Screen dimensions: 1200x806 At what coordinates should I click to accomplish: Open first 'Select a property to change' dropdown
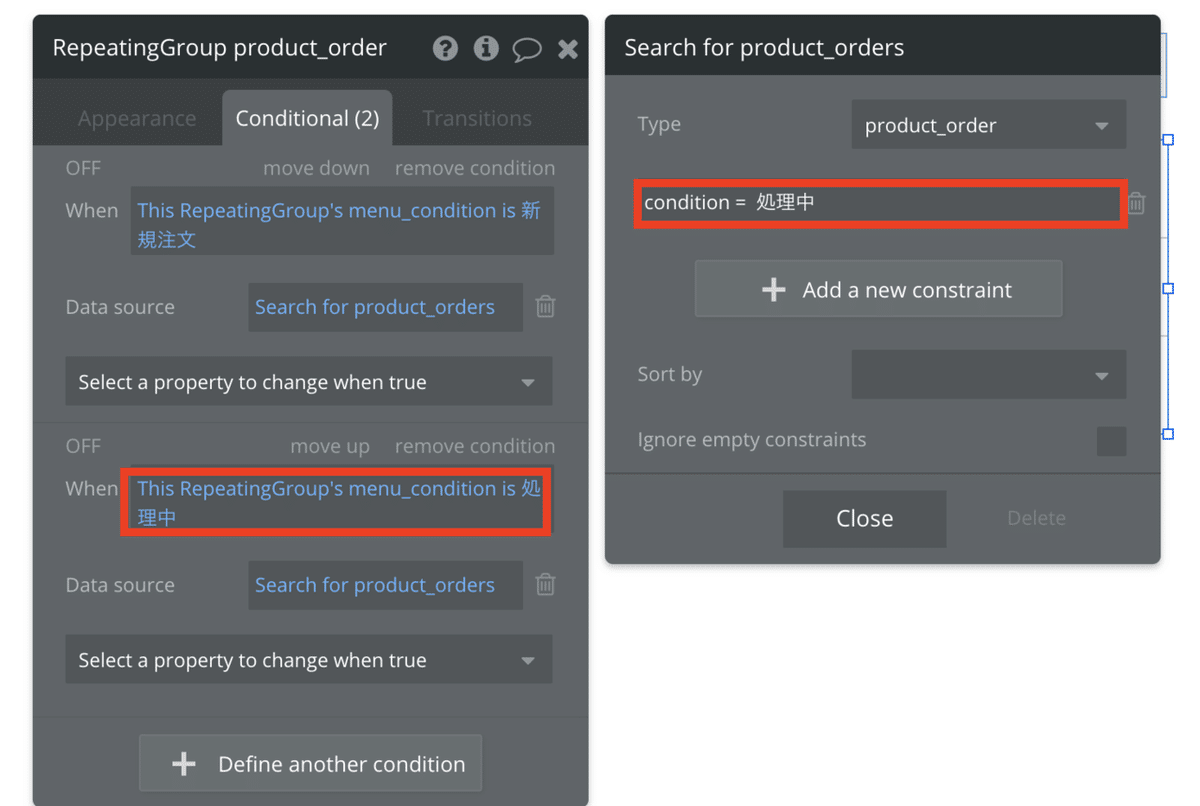coord(308,382)
